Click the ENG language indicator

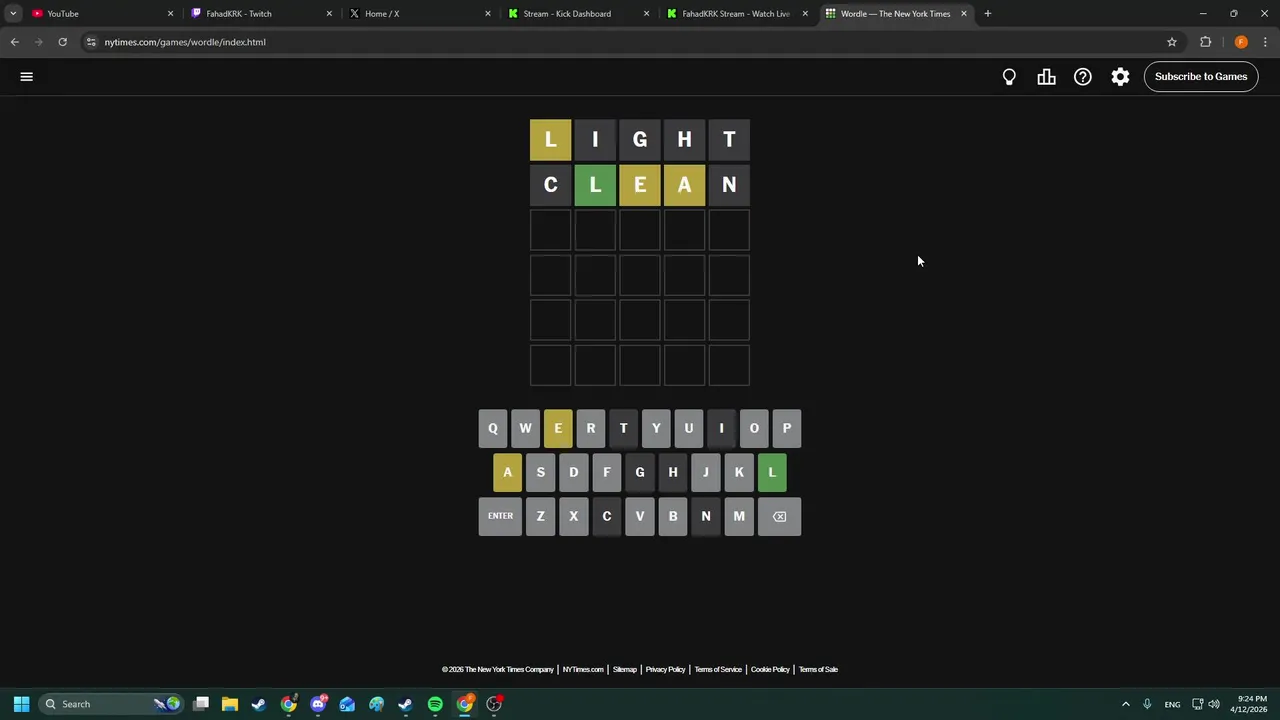1172,704
